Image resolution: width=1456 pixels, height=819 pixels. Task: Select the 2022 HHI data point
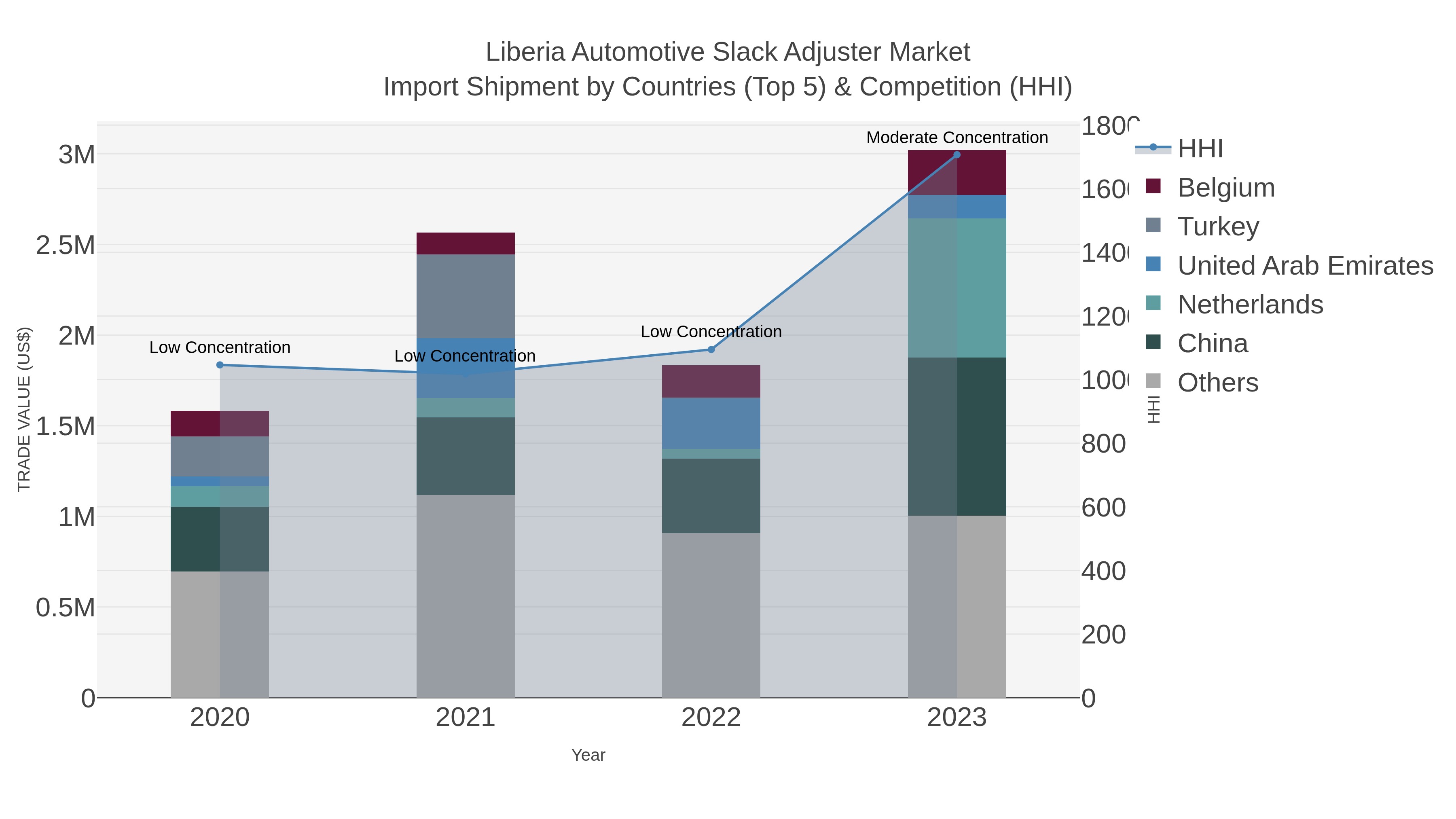coord(711,349)
